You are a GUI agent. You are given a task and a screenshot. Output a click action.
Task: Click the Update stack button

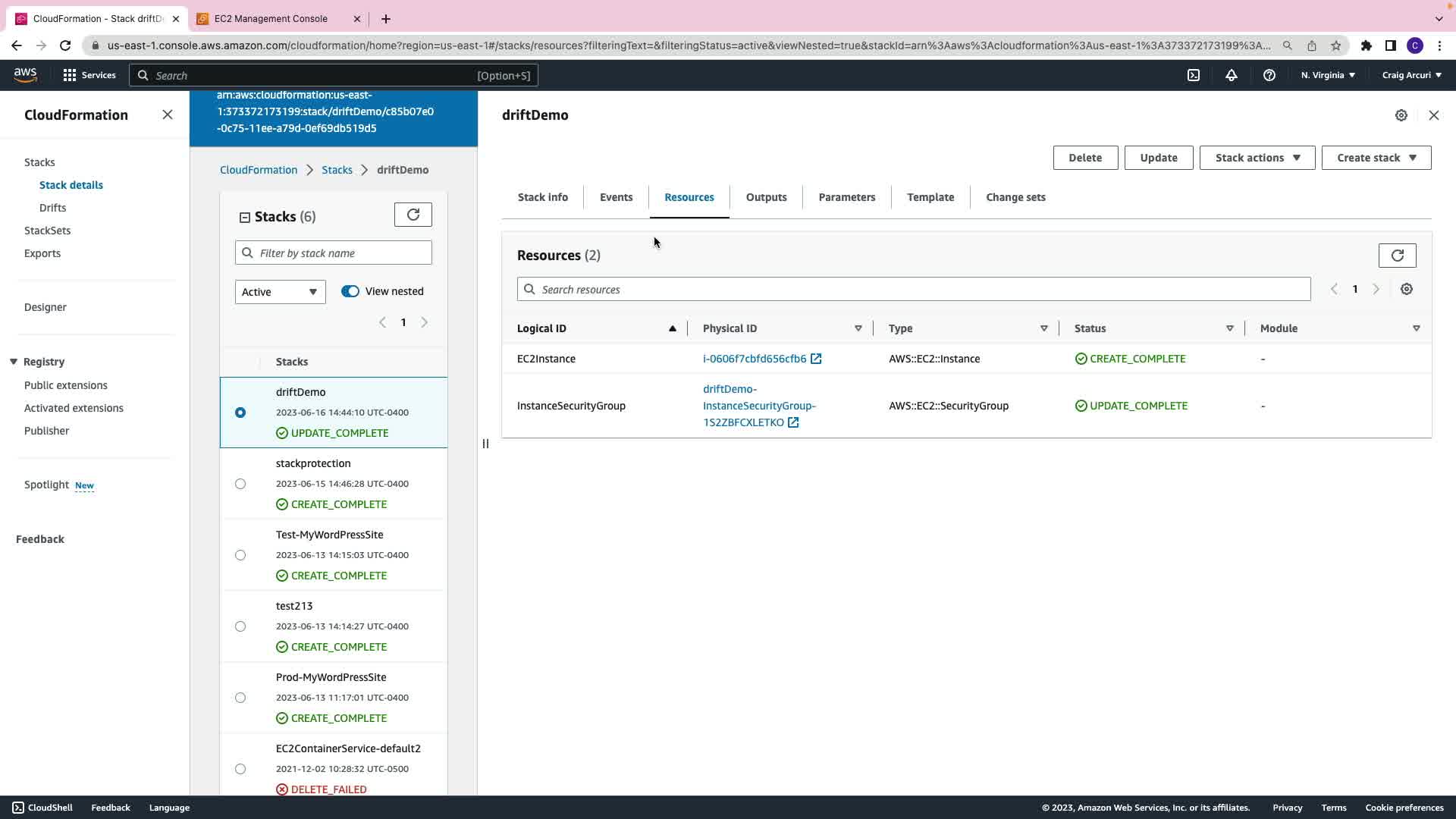[1158, 158]
